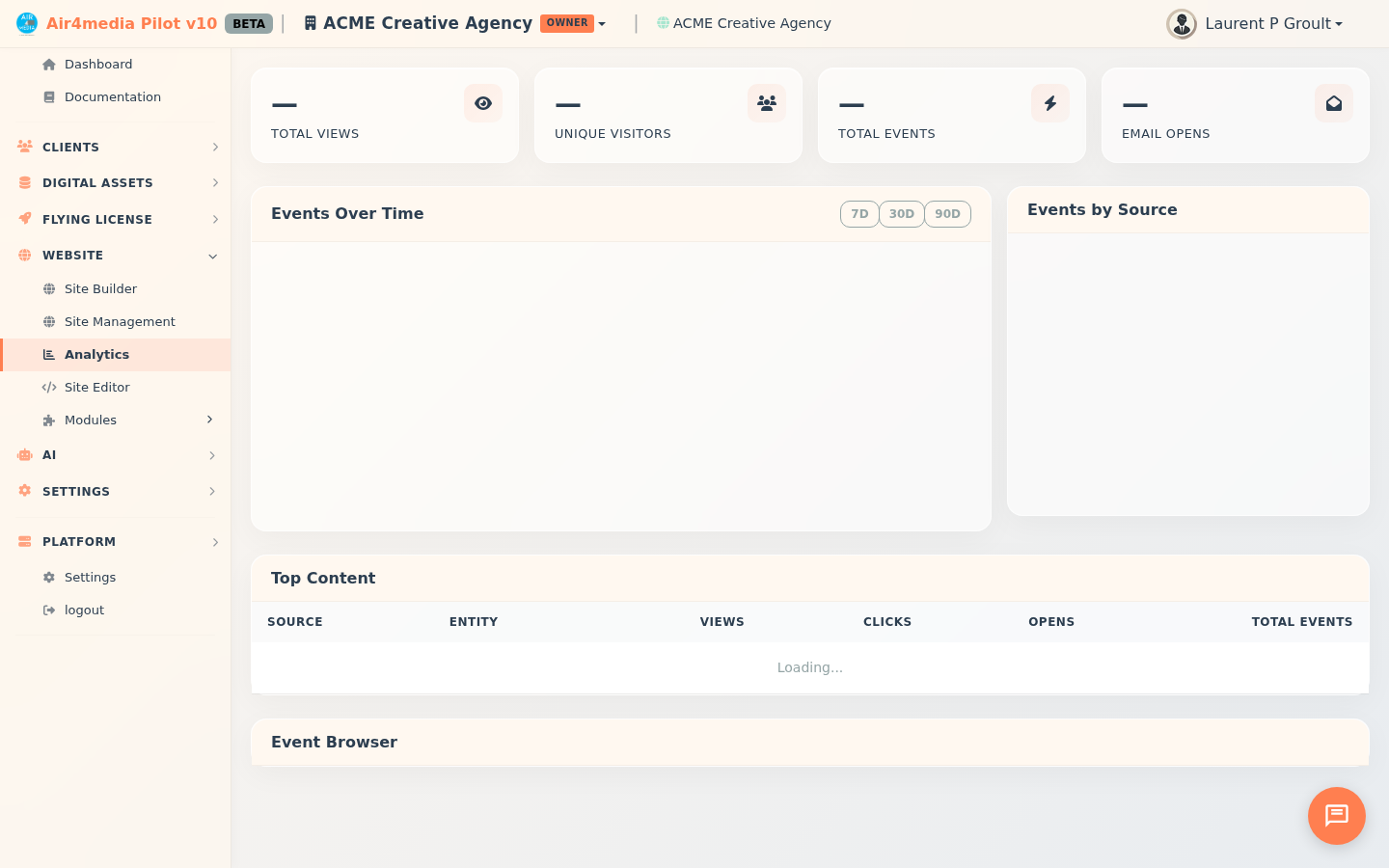The width and height of the screenshot is (1389, 868).
Task: Click the lightning bolt icon on Total Events
Action: pos(1050,103)
